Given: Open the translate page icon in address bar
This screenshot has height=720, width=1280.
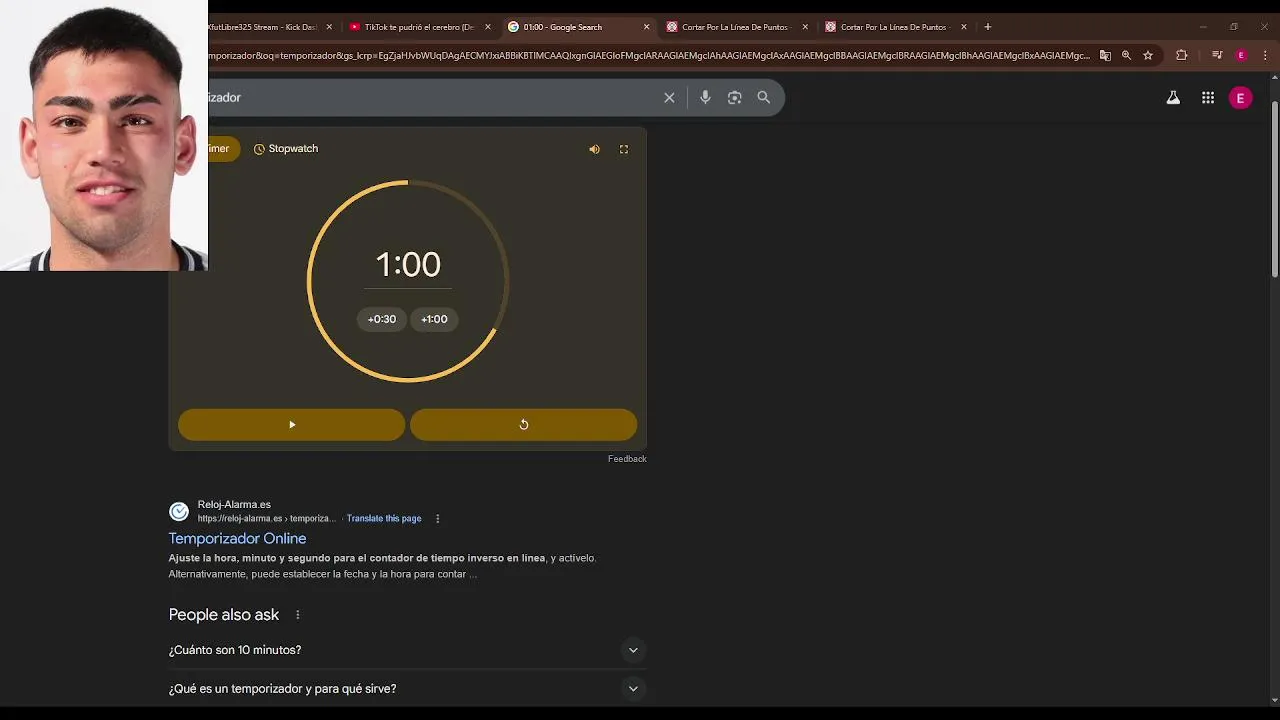Looking at the screenshot, I should [x=1105, y=56].
